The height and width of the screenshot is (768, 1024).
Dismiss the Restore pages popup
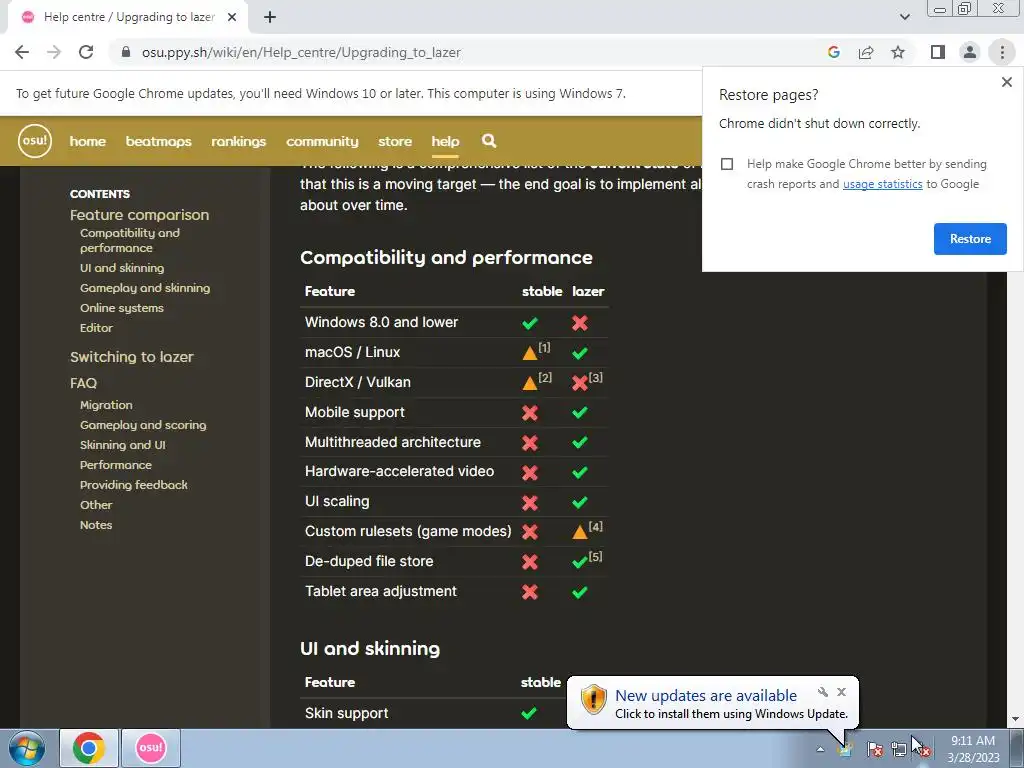pos(1006,82)
